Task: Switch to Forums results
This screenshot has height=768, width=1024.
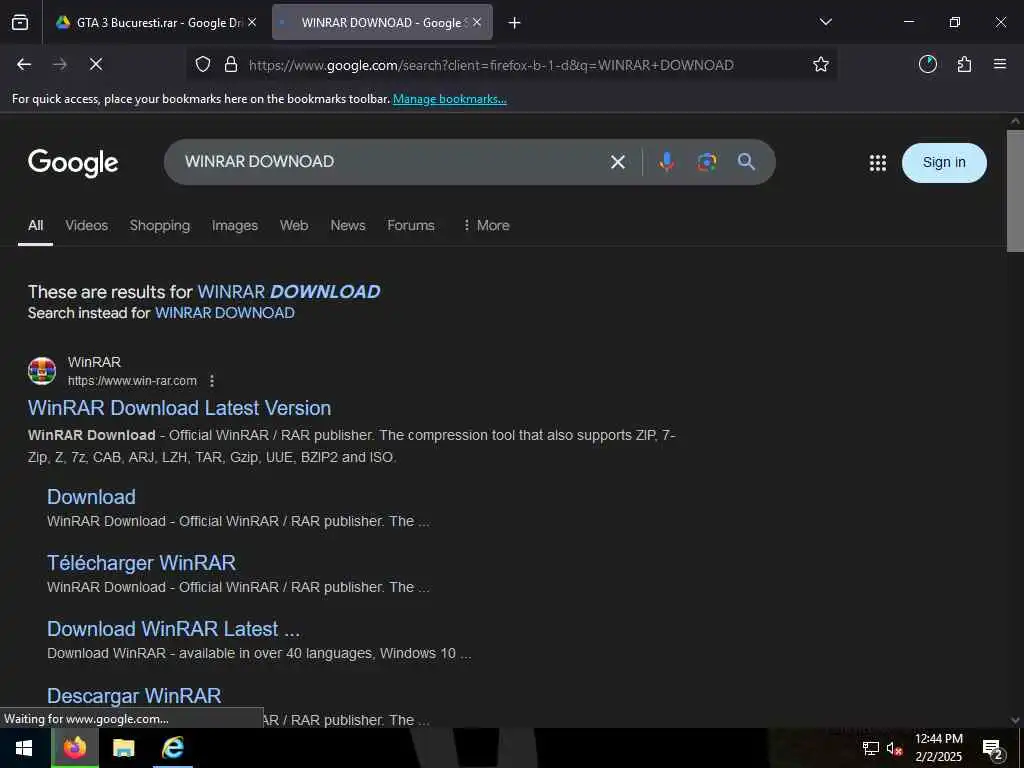Action: [x=410, y=225]
